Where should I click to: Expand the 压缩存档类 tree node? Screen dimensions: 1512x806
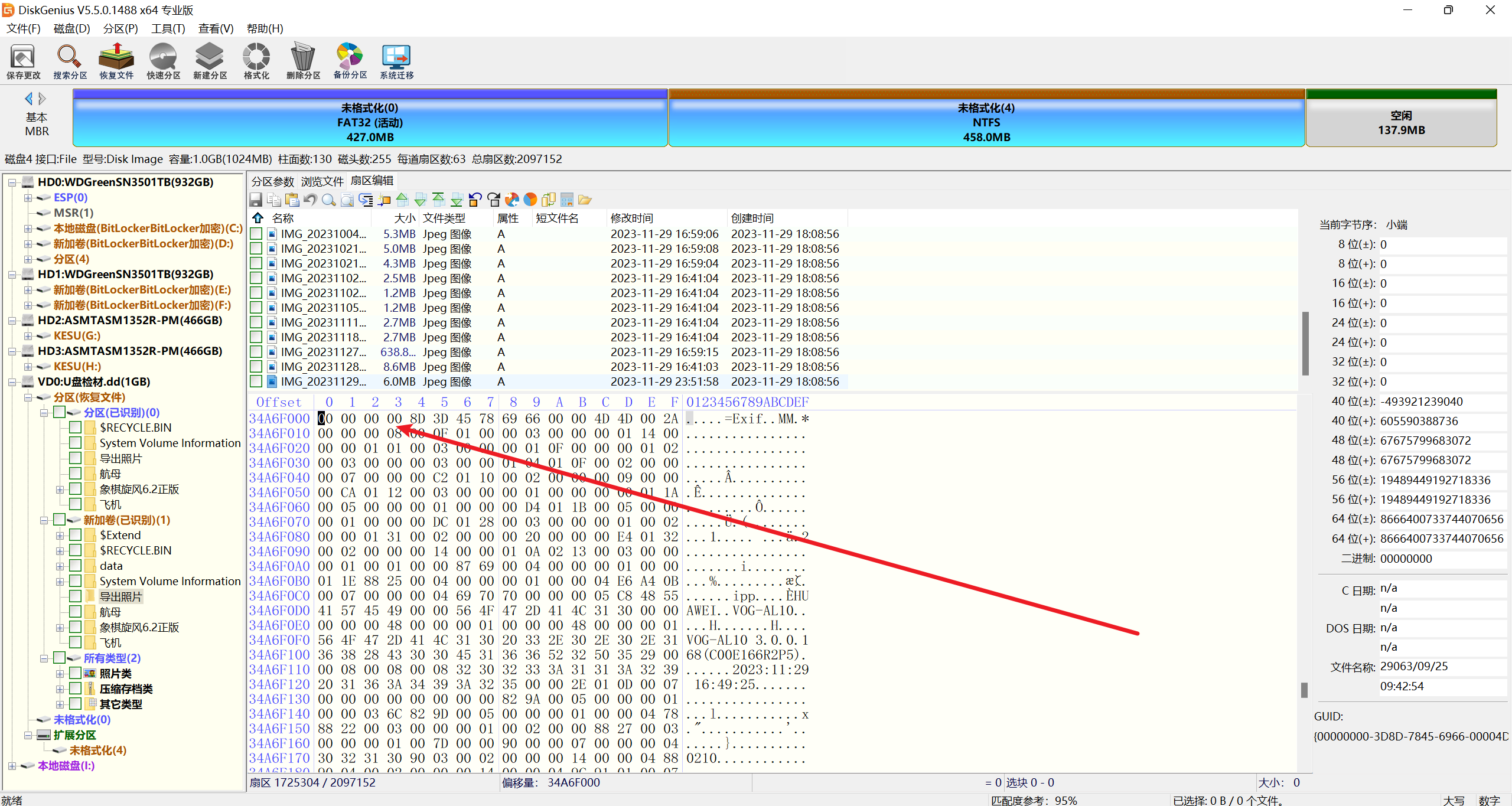[x=60, y=689]
